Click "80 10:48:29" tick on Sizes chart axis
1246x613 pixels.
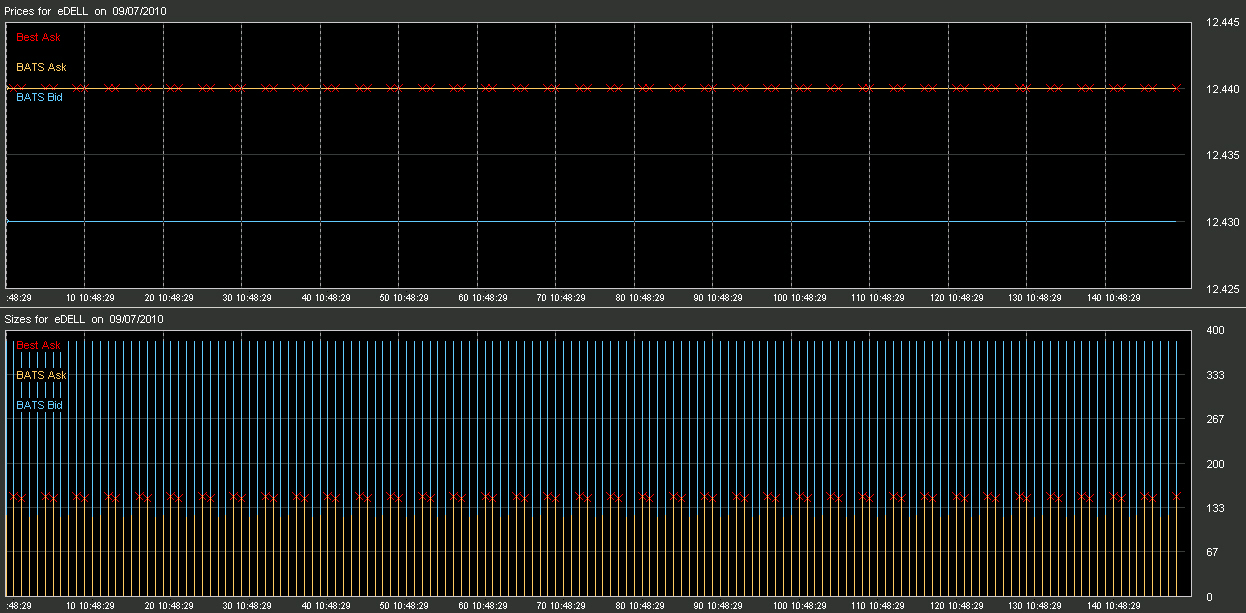(x=639, y=606)
